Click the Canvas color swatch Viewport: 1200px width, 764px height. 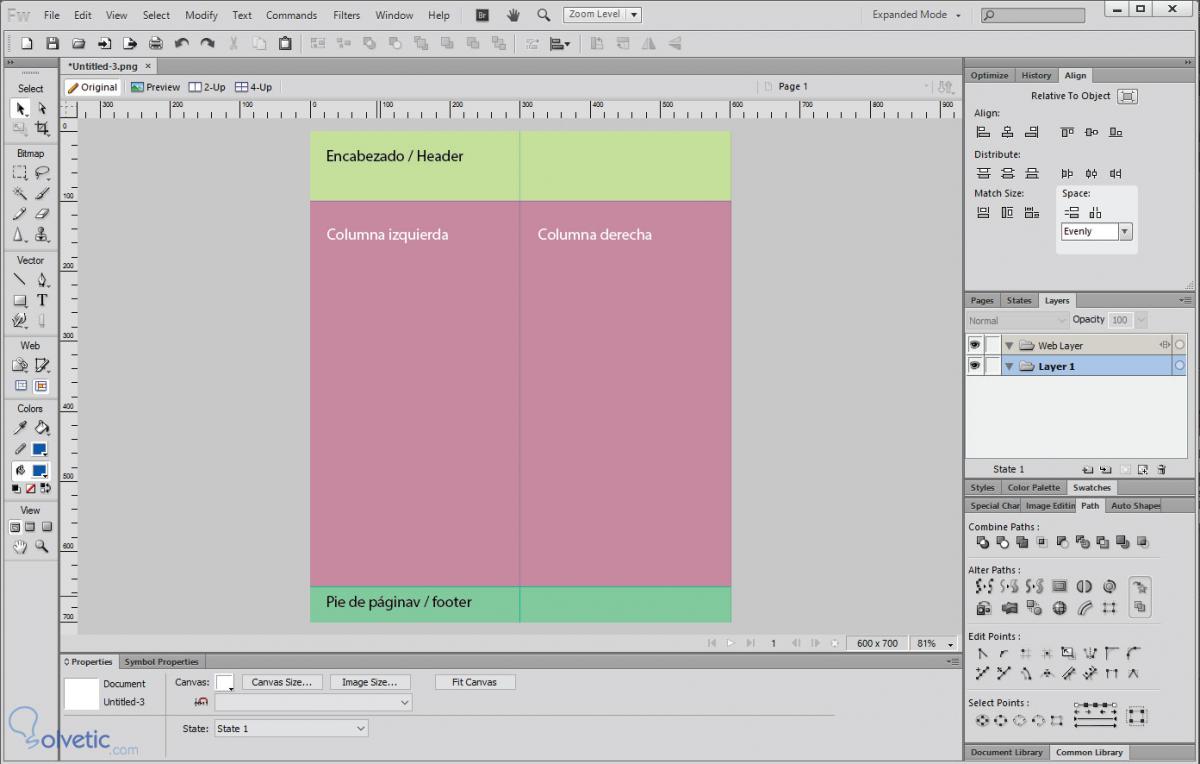pos(225,682)
